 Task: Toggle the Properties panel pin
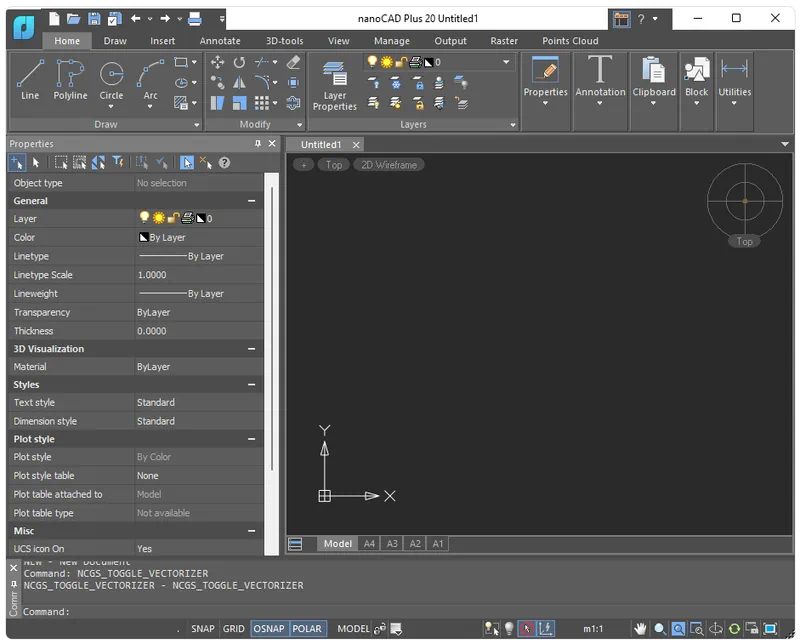coord(258,144)
